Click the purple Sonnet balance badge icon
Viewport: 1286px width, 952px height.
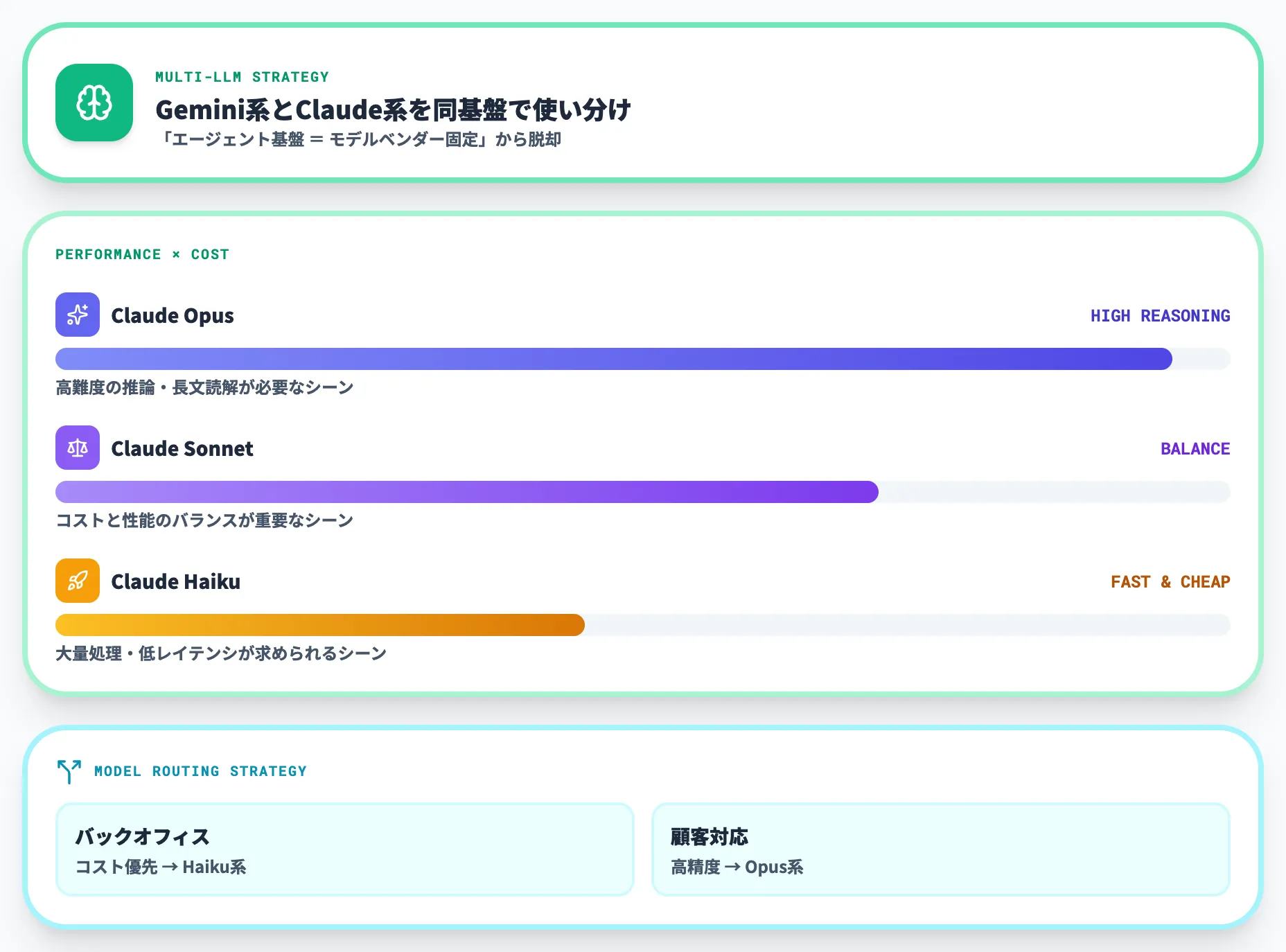point(77,448)
